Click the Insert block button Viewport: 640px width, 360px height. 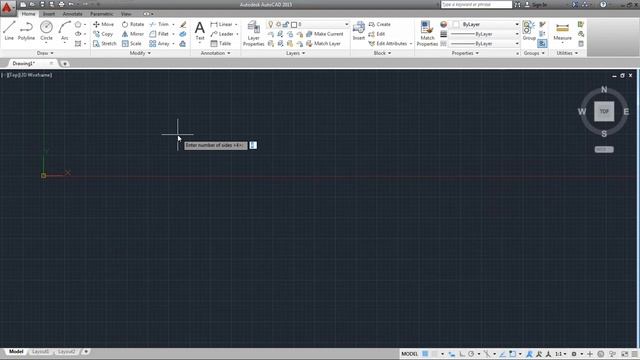(x=359, y=31)
